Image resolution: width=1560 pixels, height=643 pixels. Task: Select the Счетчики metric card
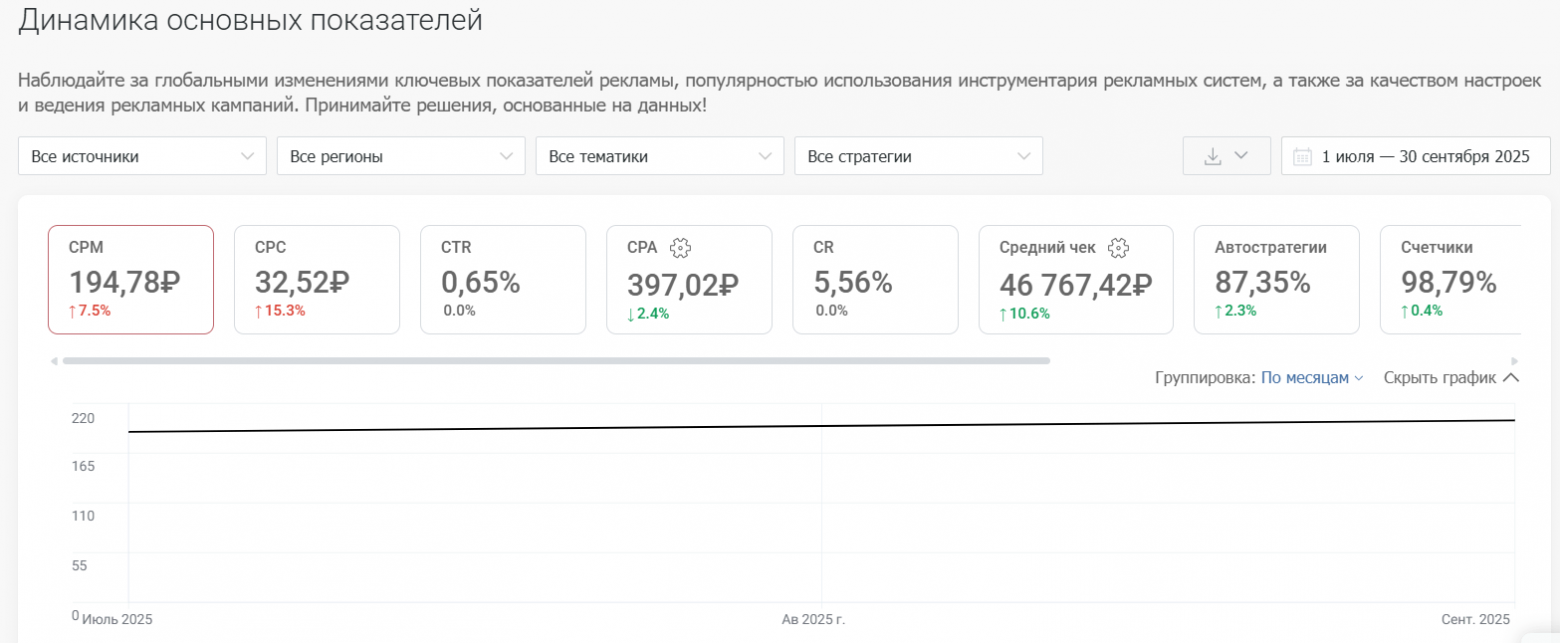[x=1450, y=280]
